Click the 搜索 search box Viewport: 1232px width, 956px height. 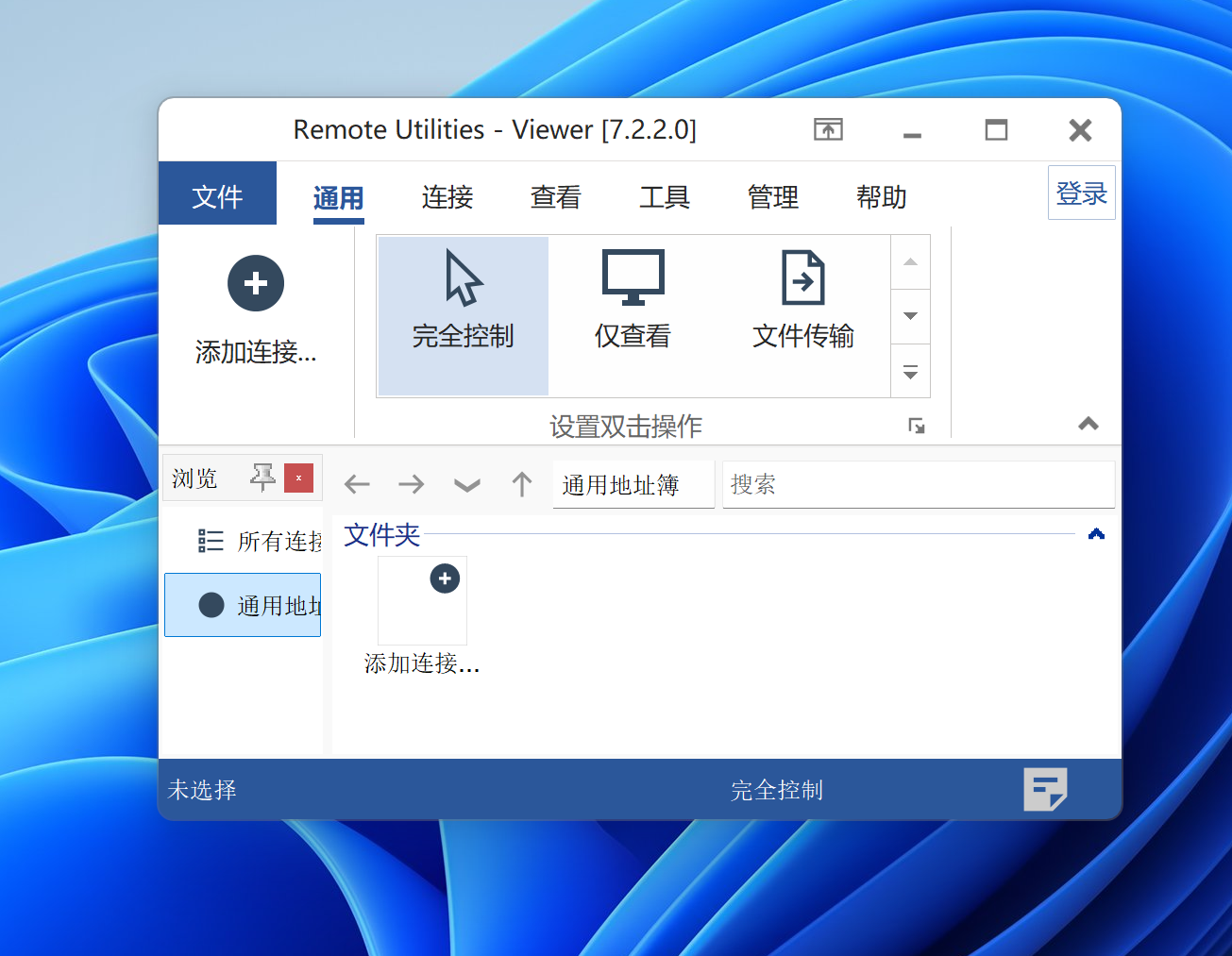click(919, 485)
